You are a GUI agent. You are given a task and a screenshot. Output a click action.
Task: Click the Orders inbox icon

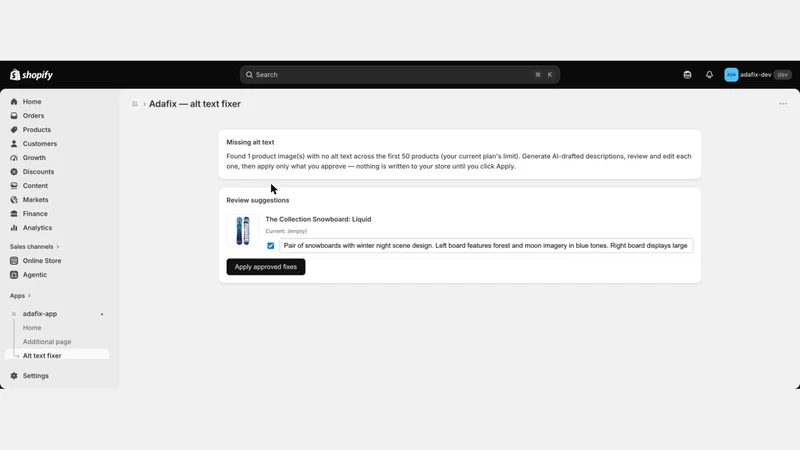tap(14, 116)
